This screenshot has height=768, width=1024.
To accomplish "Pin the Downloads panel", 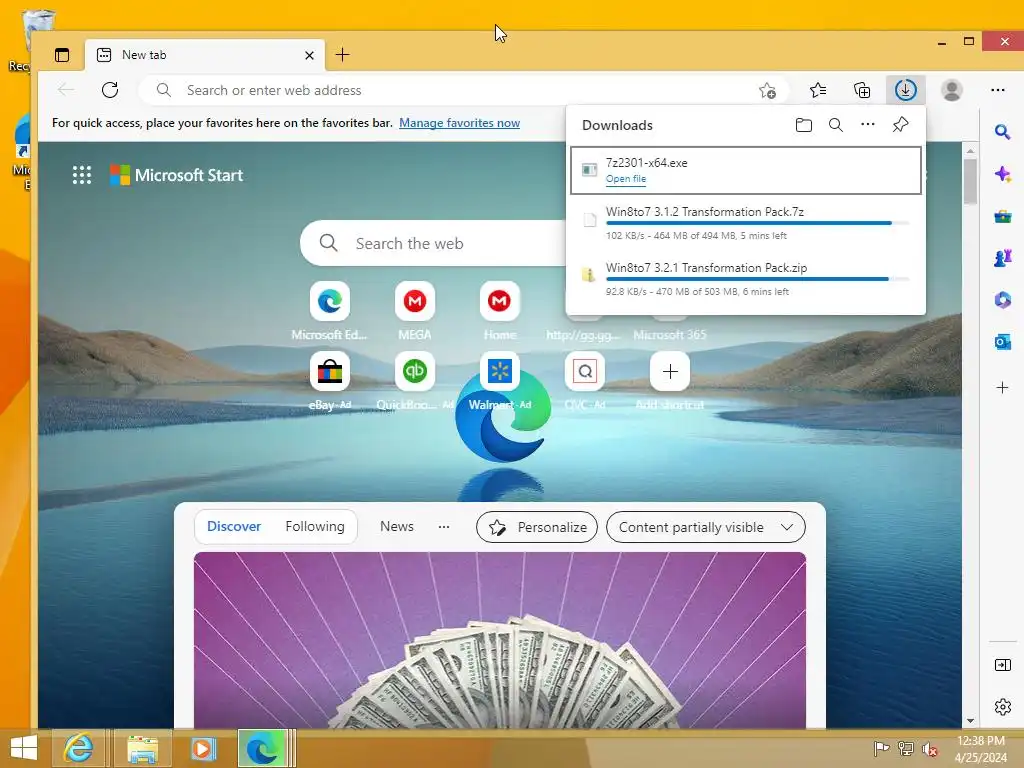I will coord(900,124).
